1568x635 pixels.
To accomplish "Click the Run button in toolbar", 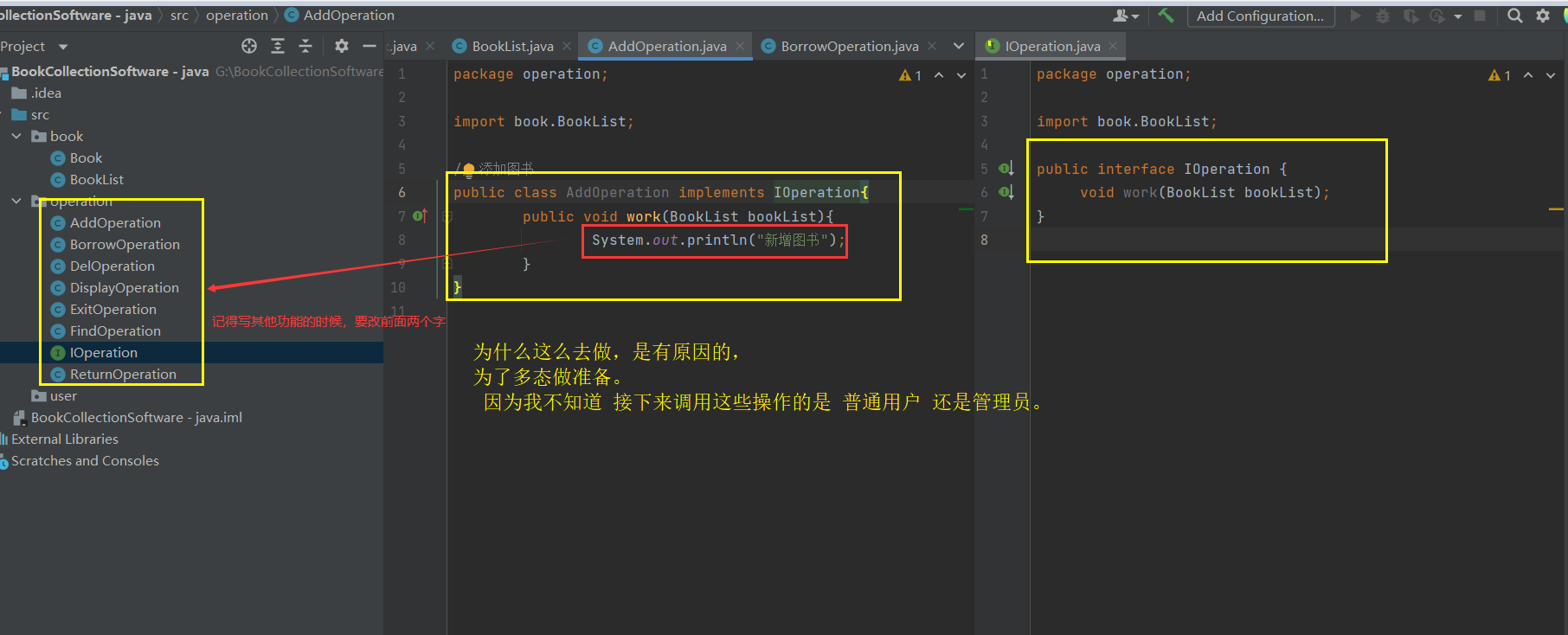I will tap(1356, 16).
